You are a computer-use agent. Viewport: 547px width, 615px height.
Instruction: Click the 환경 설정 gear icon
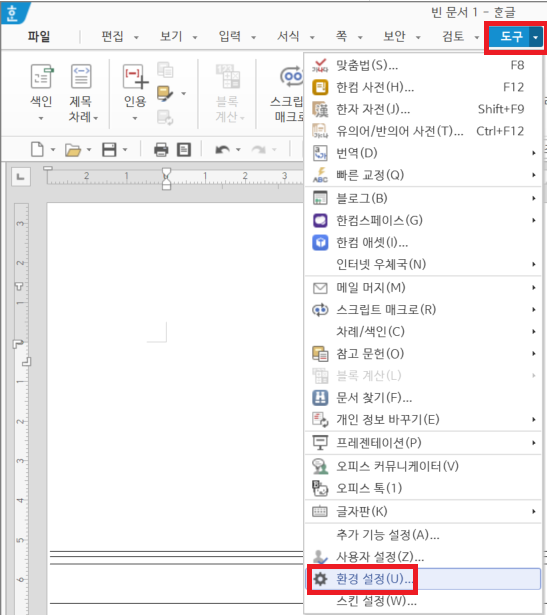(x=320, y=579)
